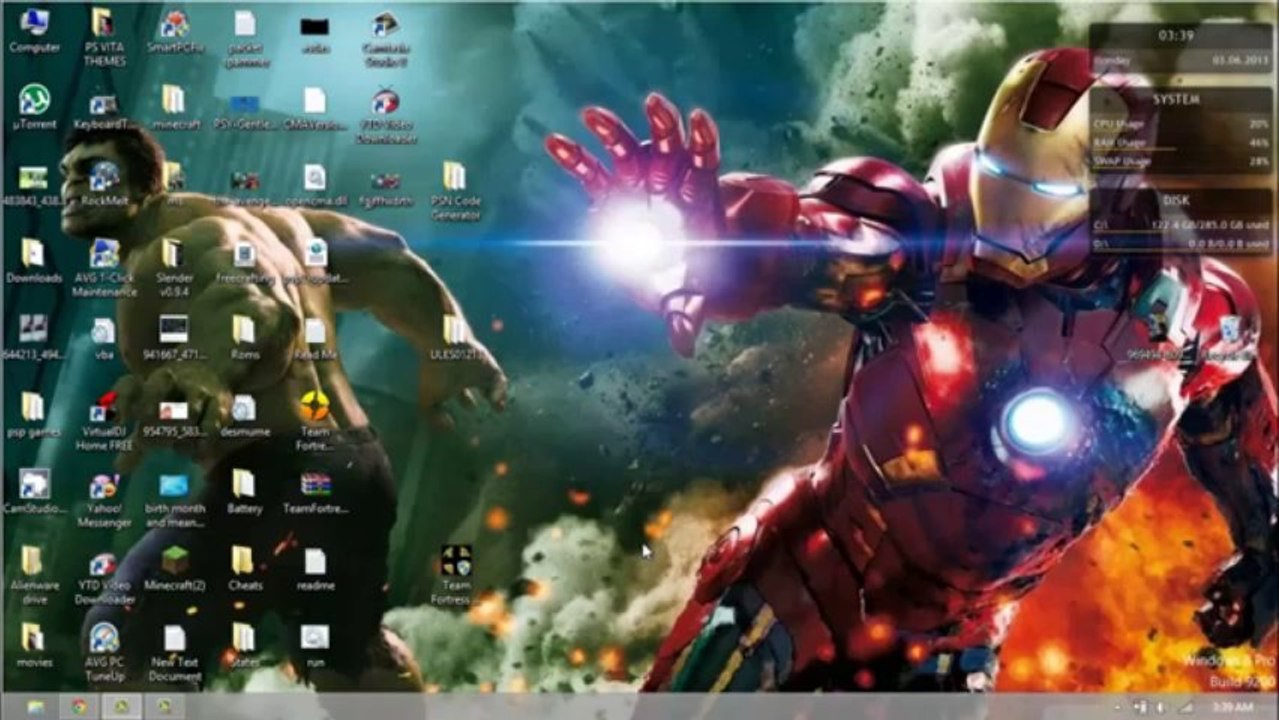The width and height of the screenshot is (1279, 720).
Task: Launch the Camtasia Studio shortcut
Action: [385, 38]
